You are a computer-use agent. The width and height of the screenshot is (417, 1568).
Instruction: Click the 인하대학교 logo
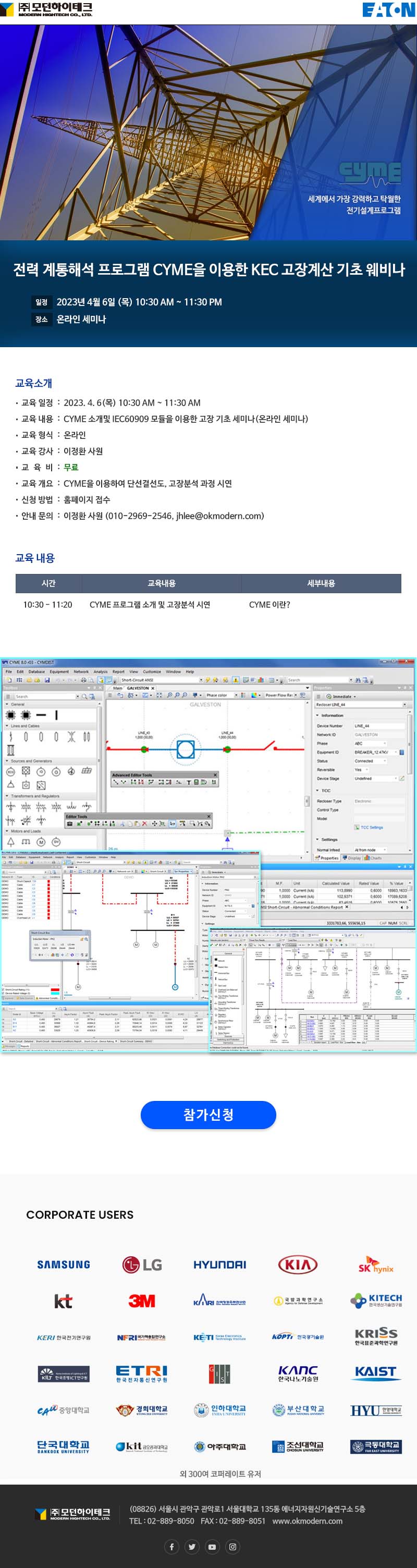(220, 1411)
